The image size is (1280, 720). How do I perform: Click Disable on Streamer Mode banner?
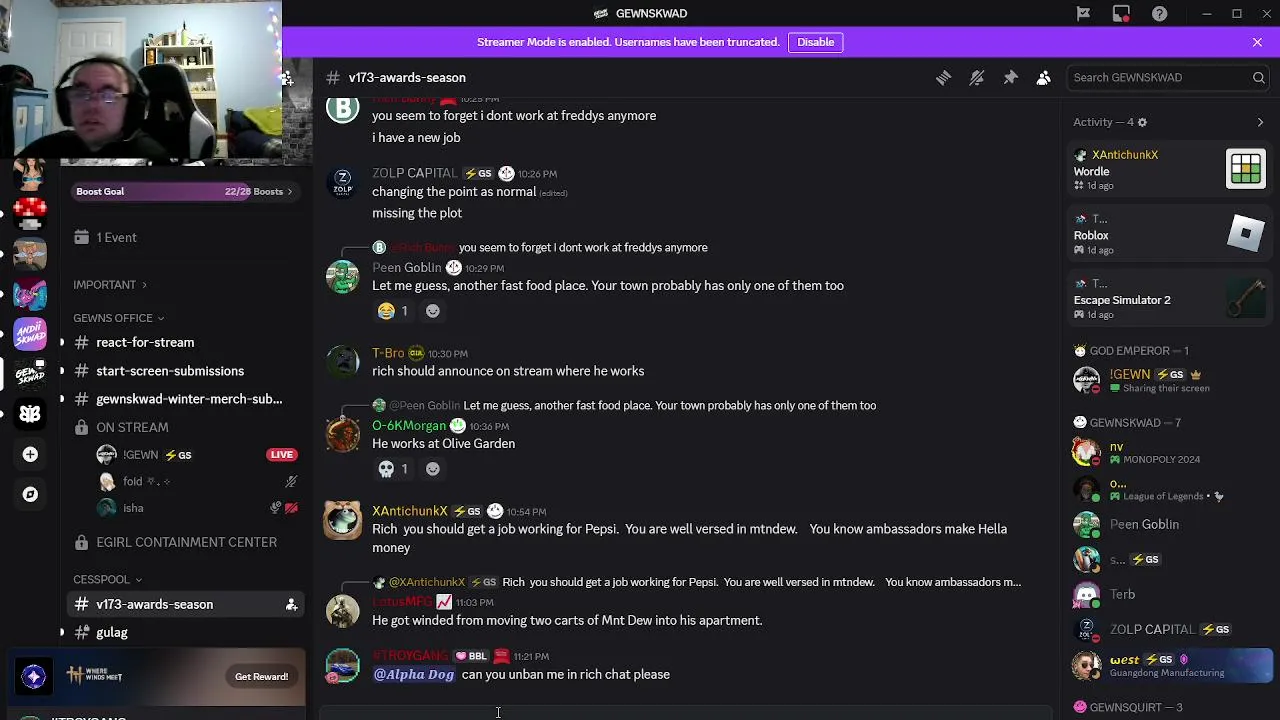[815, 42]
